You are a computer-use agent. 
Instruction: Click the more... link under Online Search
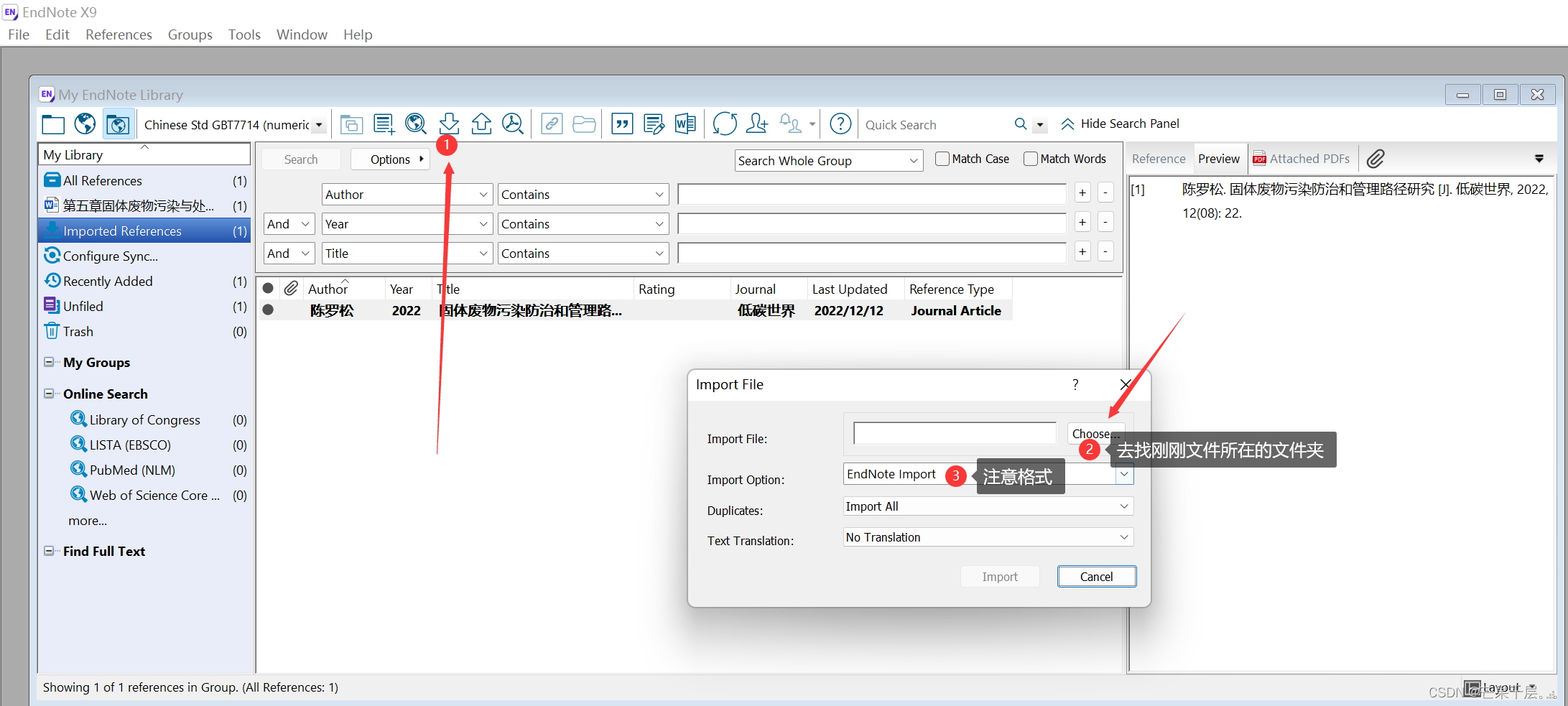click(88, 521)
